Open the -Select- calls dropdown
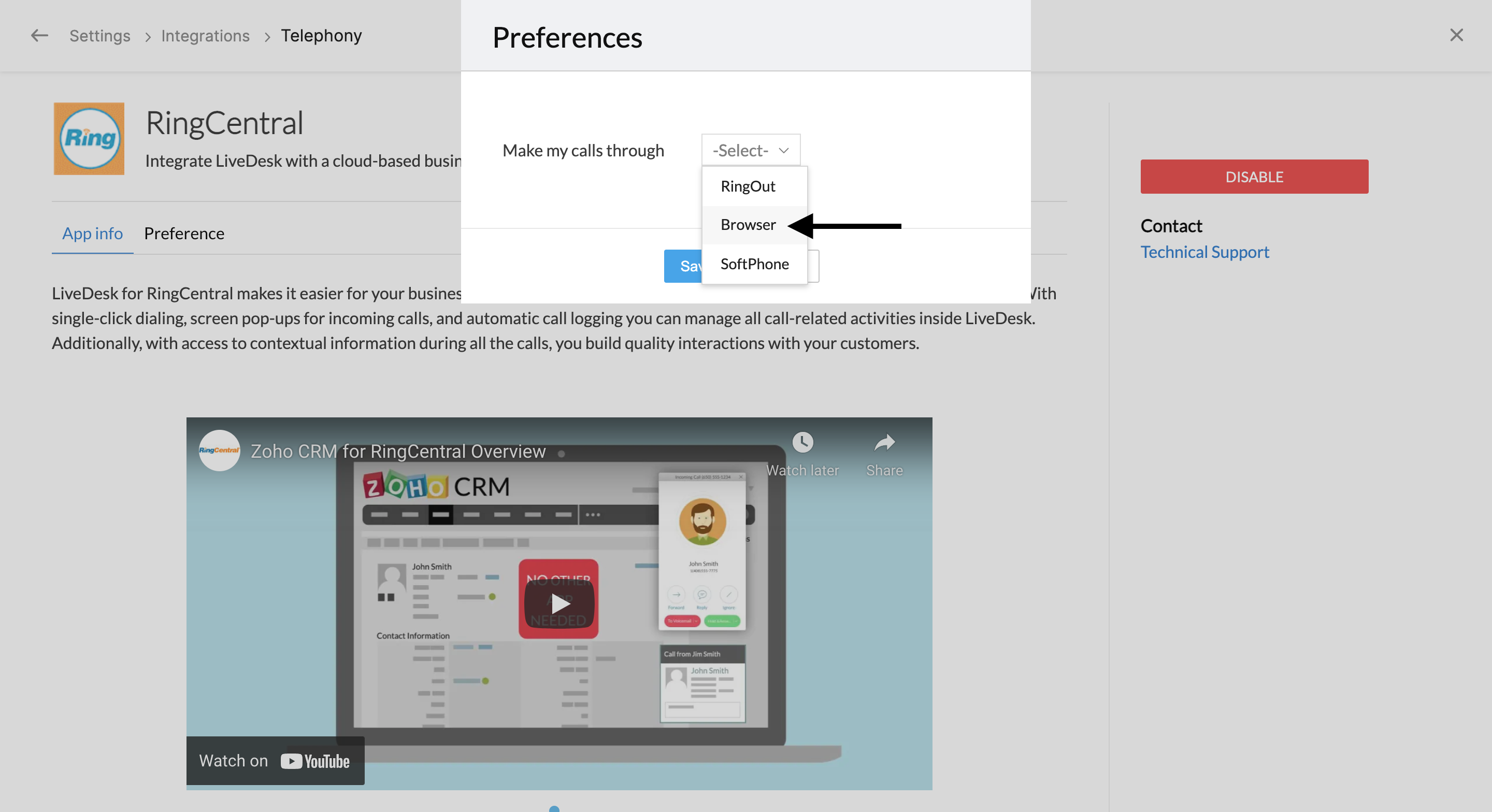 tap(751, 151)
